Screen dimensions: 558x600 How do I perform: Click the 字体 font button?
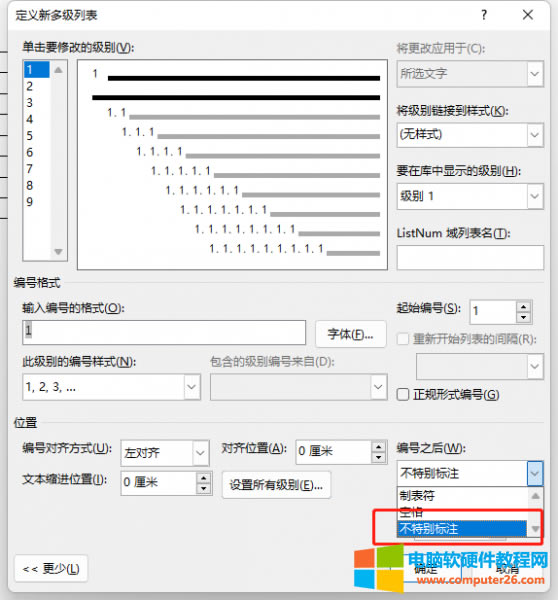tap(351, 334)
